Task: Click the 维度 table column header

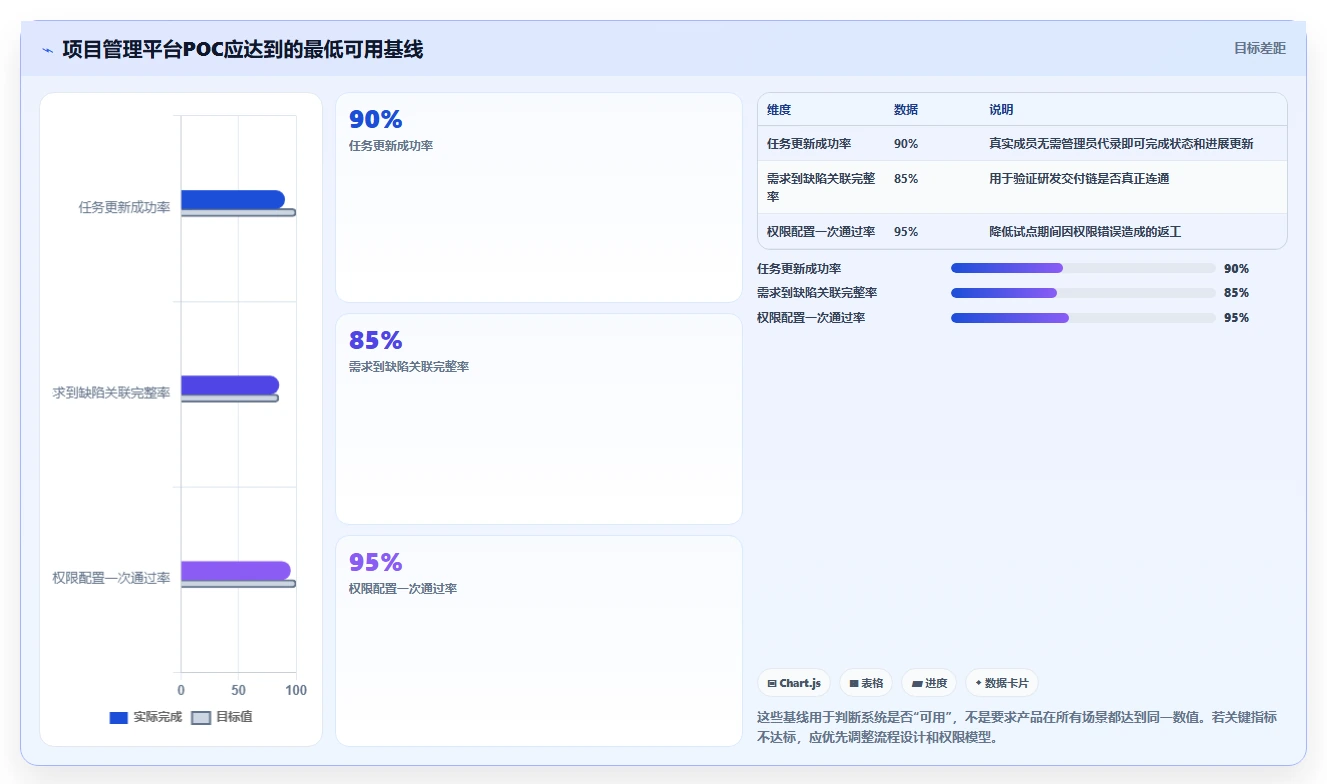Action: (x=779, y=110)
